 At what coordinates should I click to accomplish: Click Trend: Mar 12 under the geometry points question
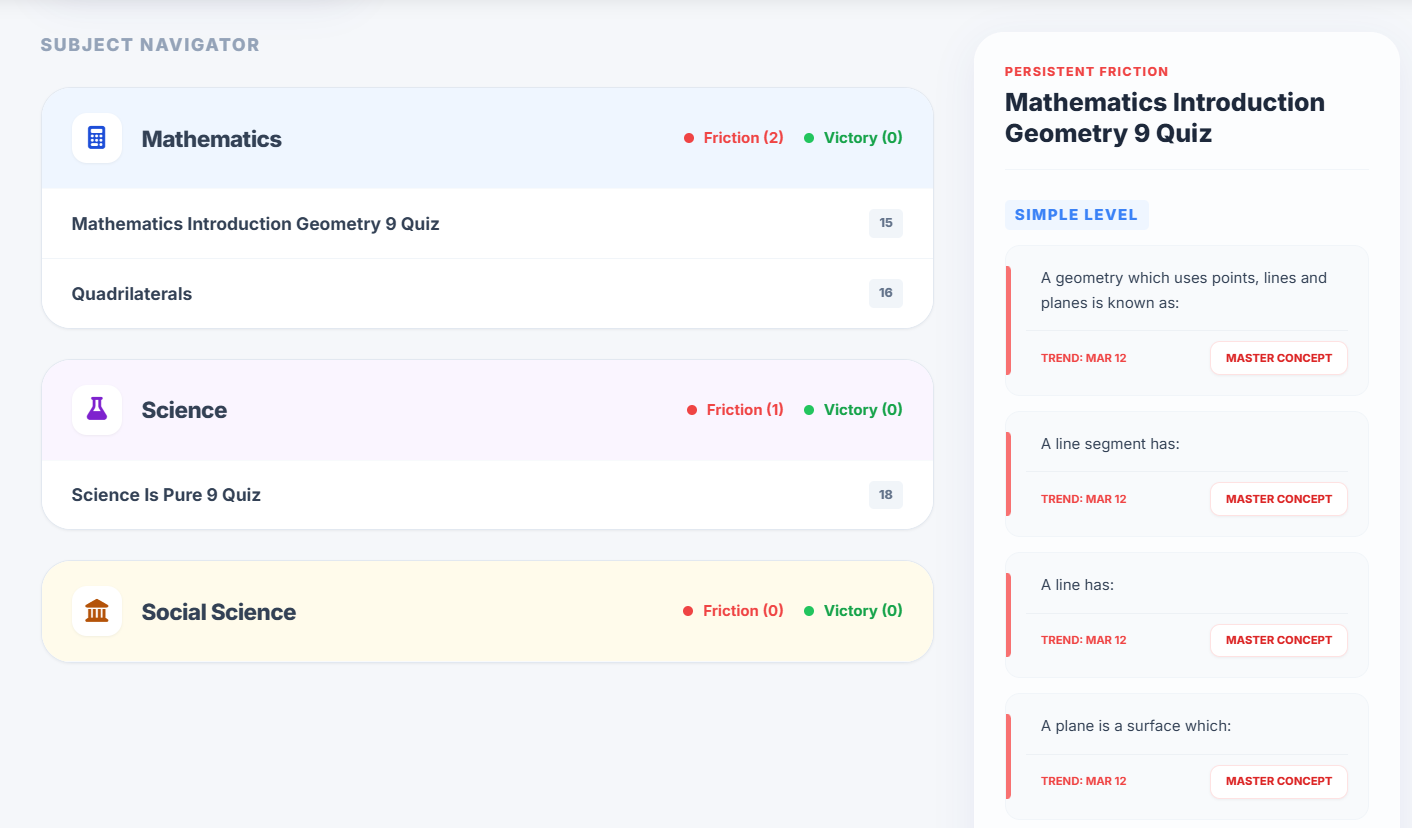[x=1084, y=358]
